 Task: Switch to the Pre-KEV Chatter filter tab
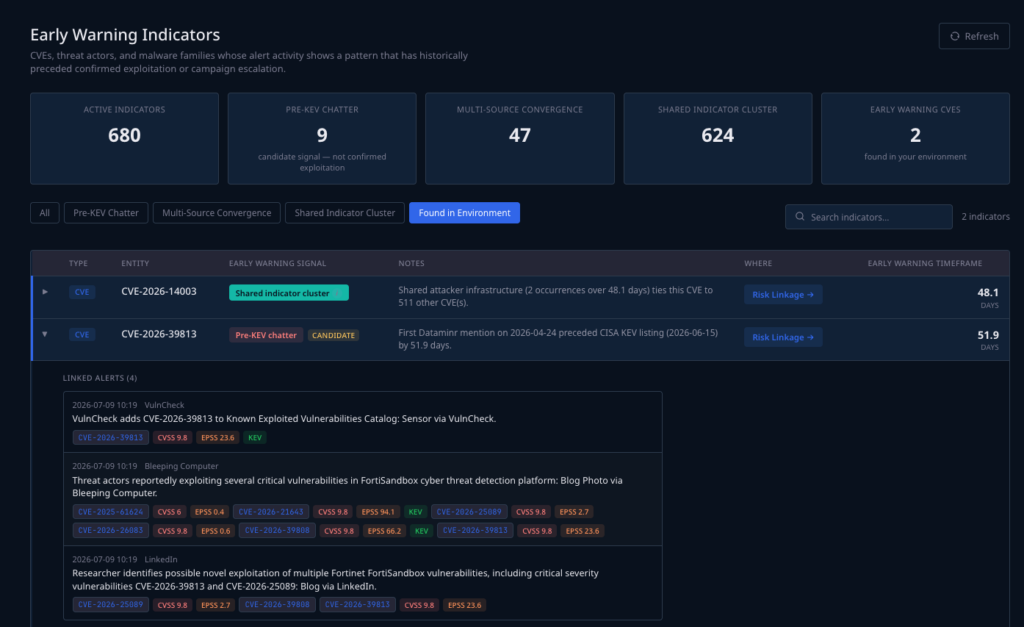[x=106, y=213]
